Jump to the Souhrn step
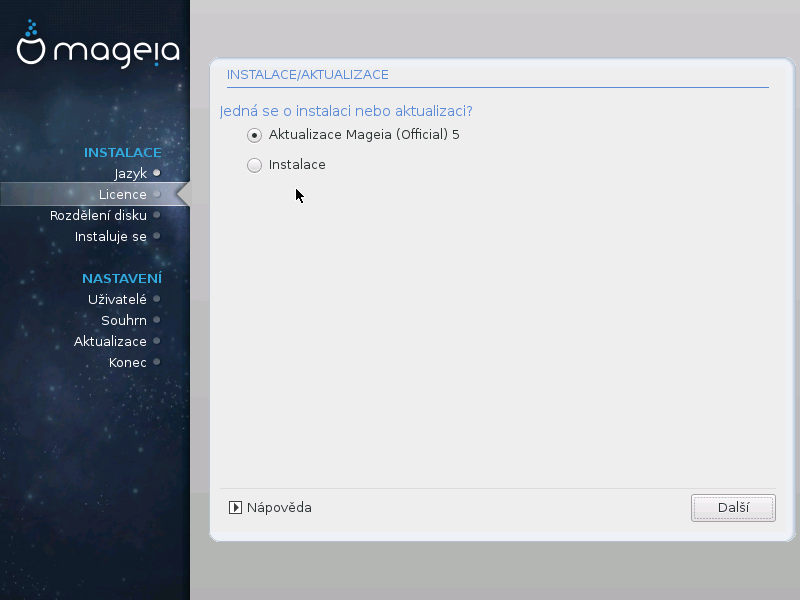The width and height of the screenshot is (800, 600). pyautogui.click(x=124, y=320)
